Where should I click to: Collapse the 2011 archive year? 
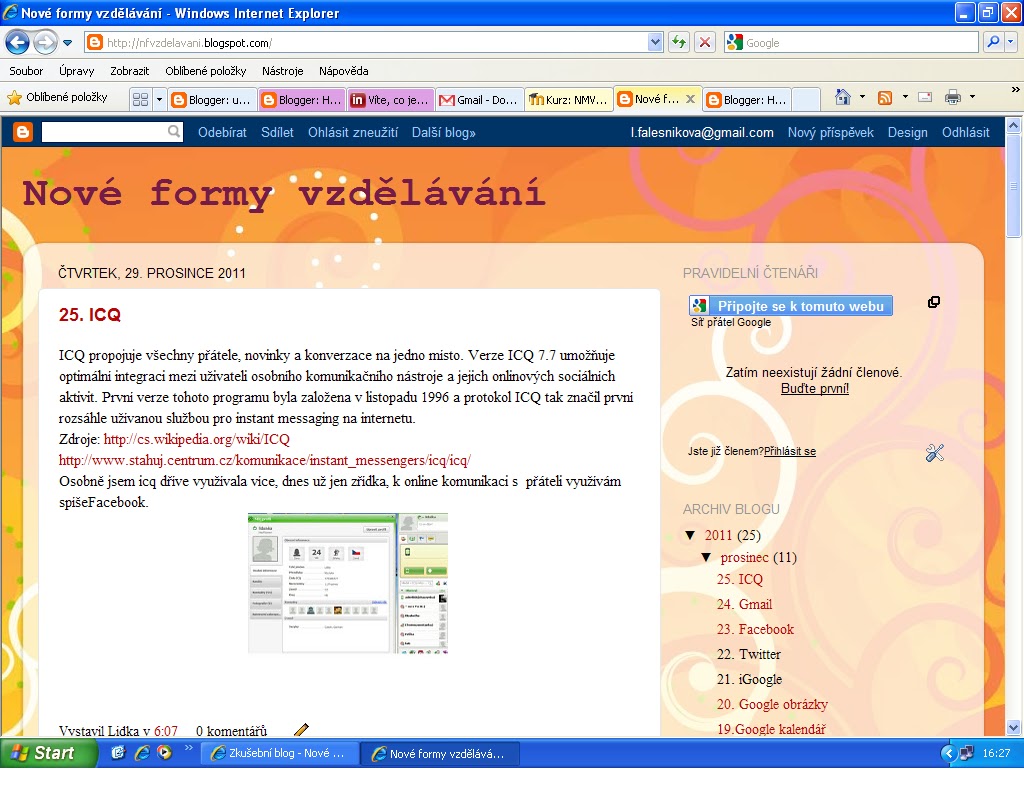click(x=690, y=535)
